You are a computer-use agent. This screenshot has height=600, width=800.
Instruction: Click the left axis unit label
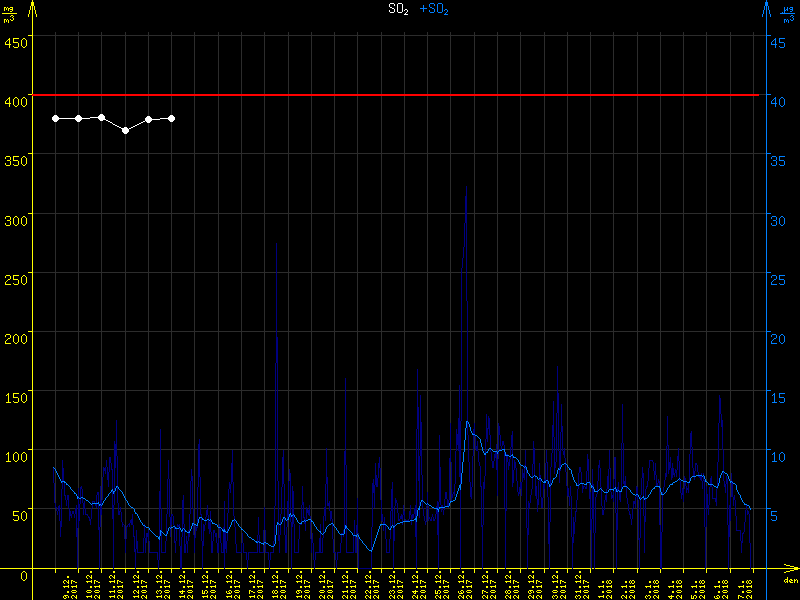click(x=8, y=13)
